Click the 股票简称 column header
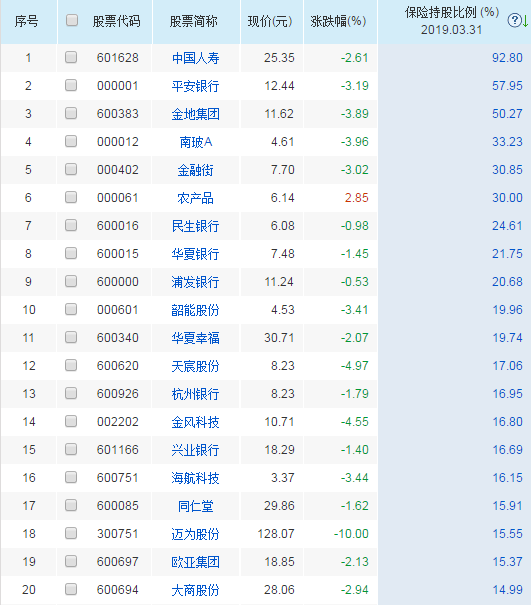The height and width of the screenshot is (605, 531). pyautogui.click(x=194, y=21)
